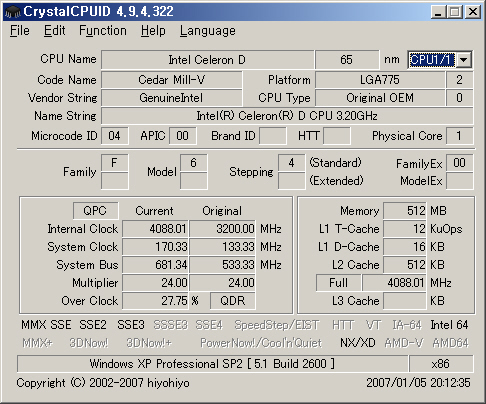Open the Language menu

(208, 31)
